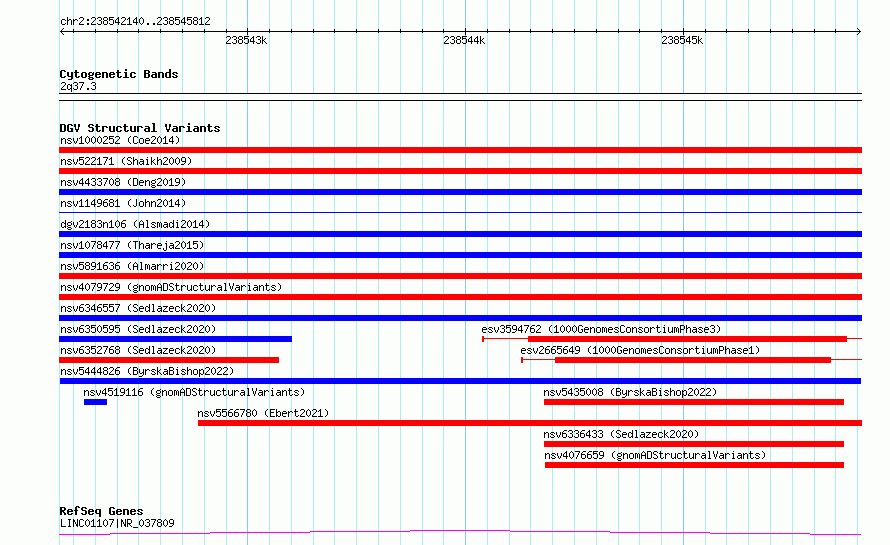The image size is (890, 545).
Task: Open nsv4519116 gnomAD structural variant label
Action: [194, 392]
